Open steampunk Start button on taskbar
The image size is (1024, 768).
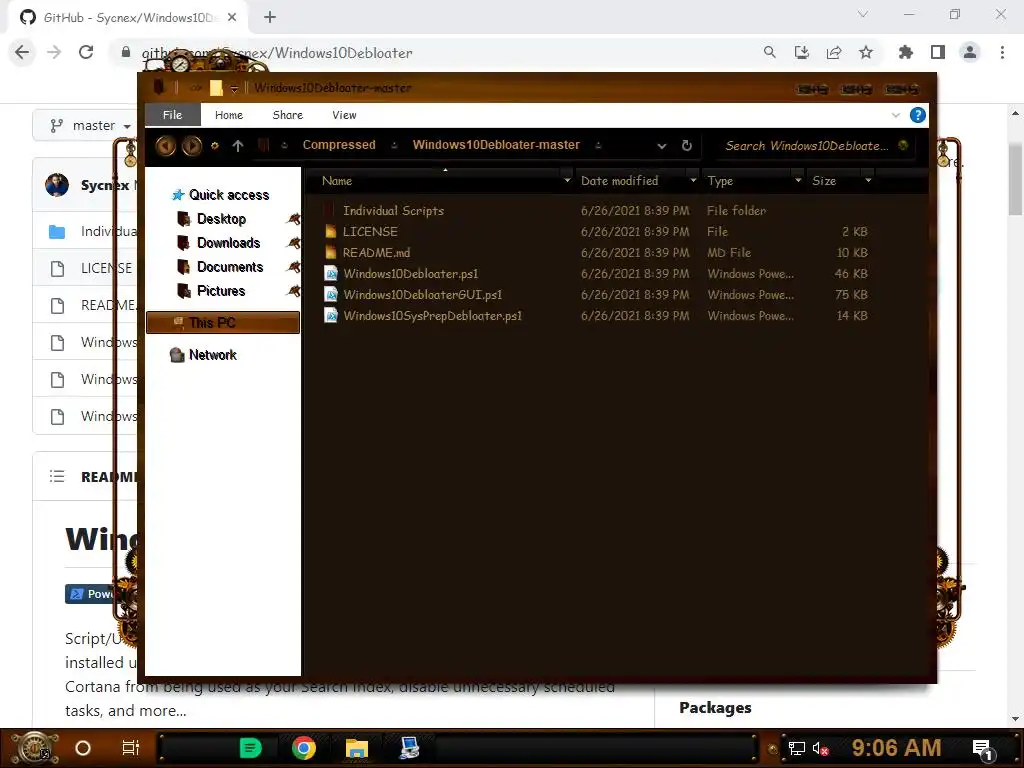click(33, 748)
